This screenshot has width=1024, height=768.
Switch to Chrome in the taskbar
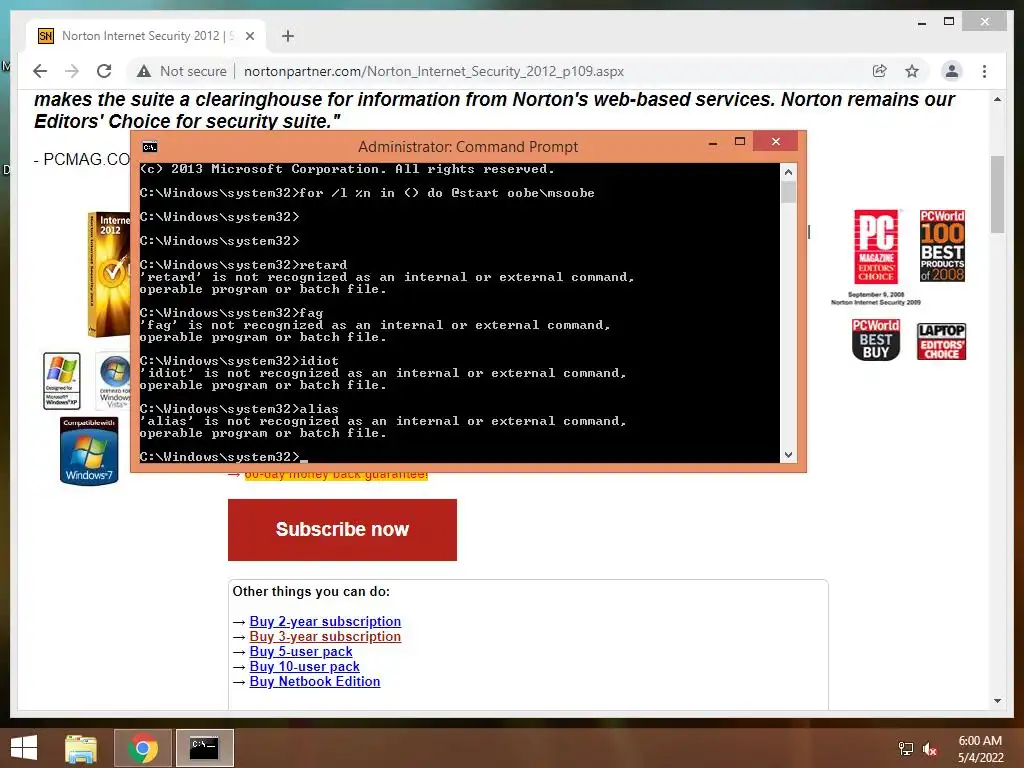142,748
